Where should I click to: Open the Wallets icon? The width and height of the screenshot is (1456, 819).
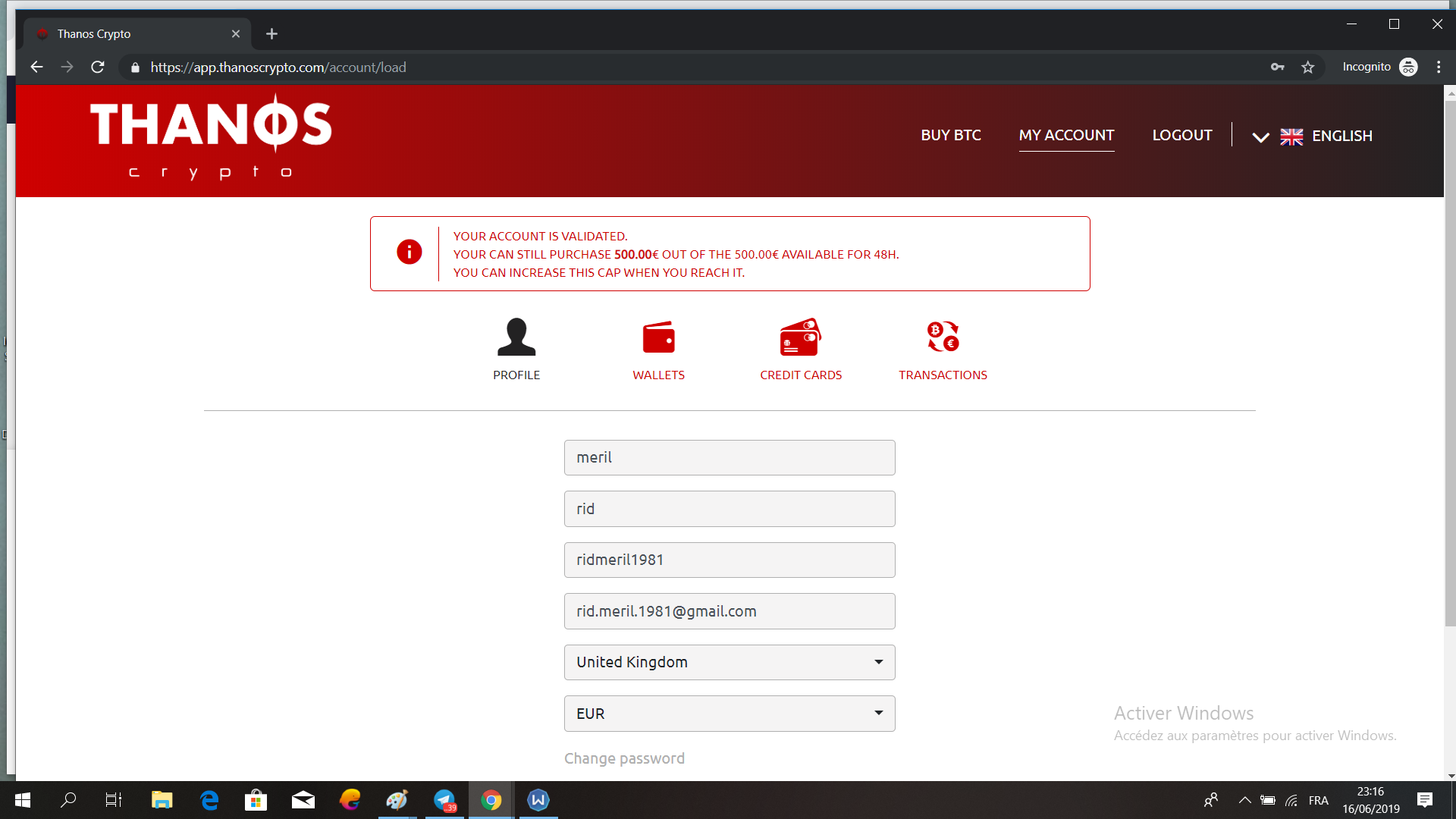point(658,337)
